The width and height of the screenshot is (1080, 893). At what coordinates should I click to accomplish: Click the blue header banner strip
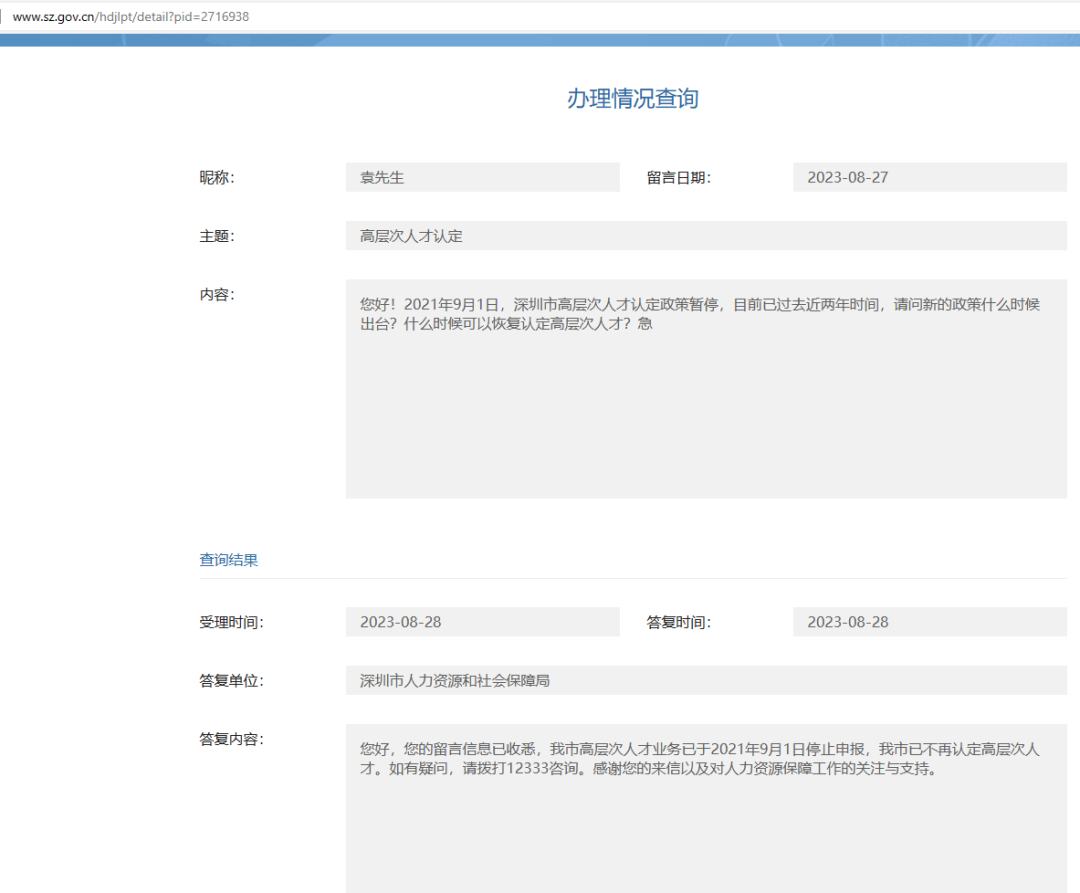540,40
